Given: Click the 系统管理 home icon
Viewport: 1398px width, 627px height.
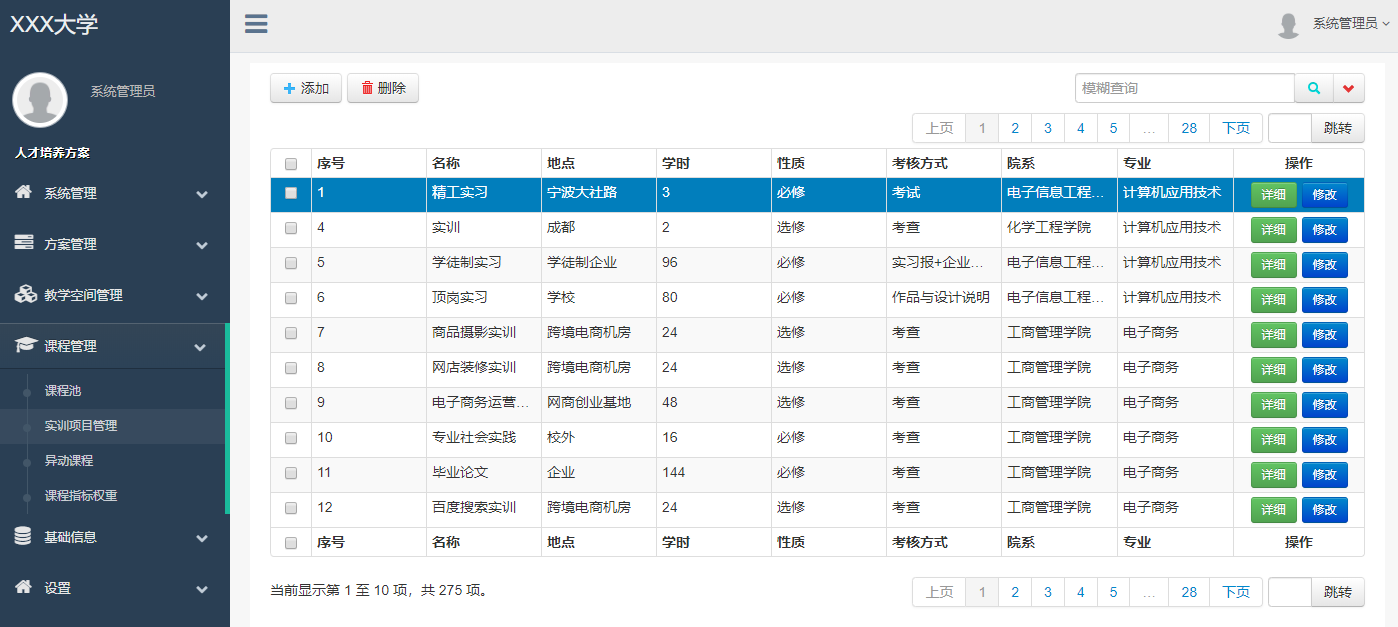Looking at the screenshot, I should pyautogui.click(x=24, y=192).
